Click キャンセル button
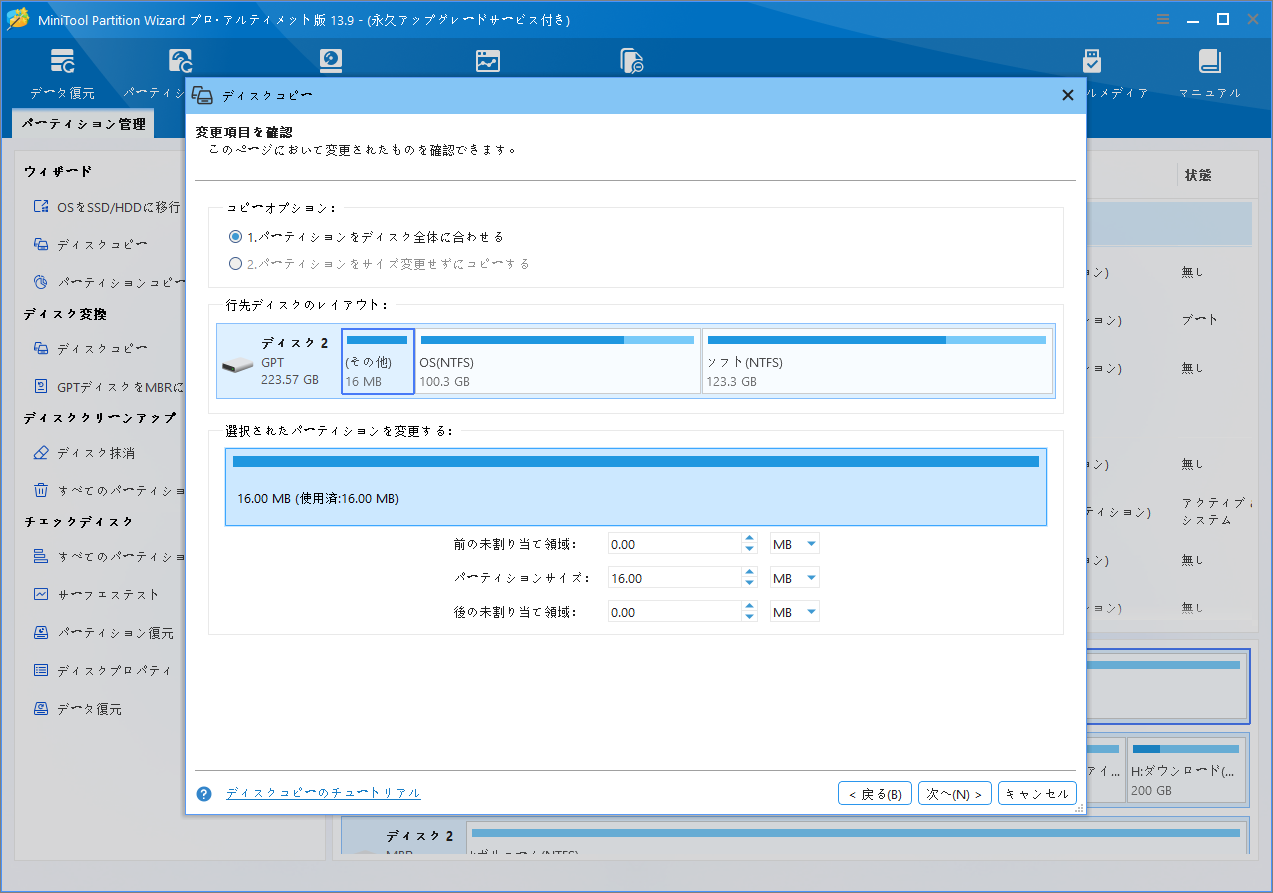 1037,794
